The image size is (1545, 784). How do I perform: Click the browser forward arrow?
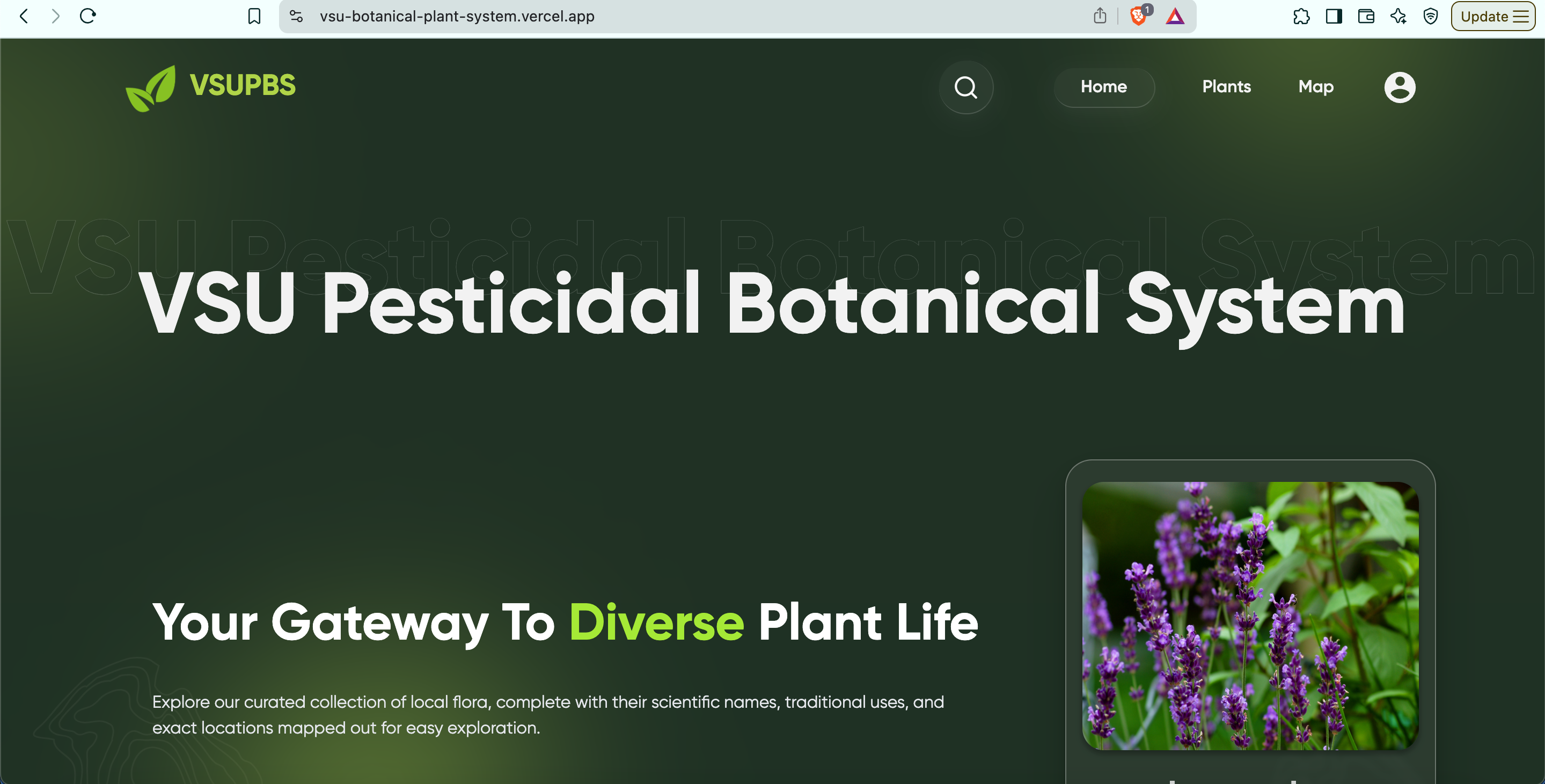click(56, 16)
